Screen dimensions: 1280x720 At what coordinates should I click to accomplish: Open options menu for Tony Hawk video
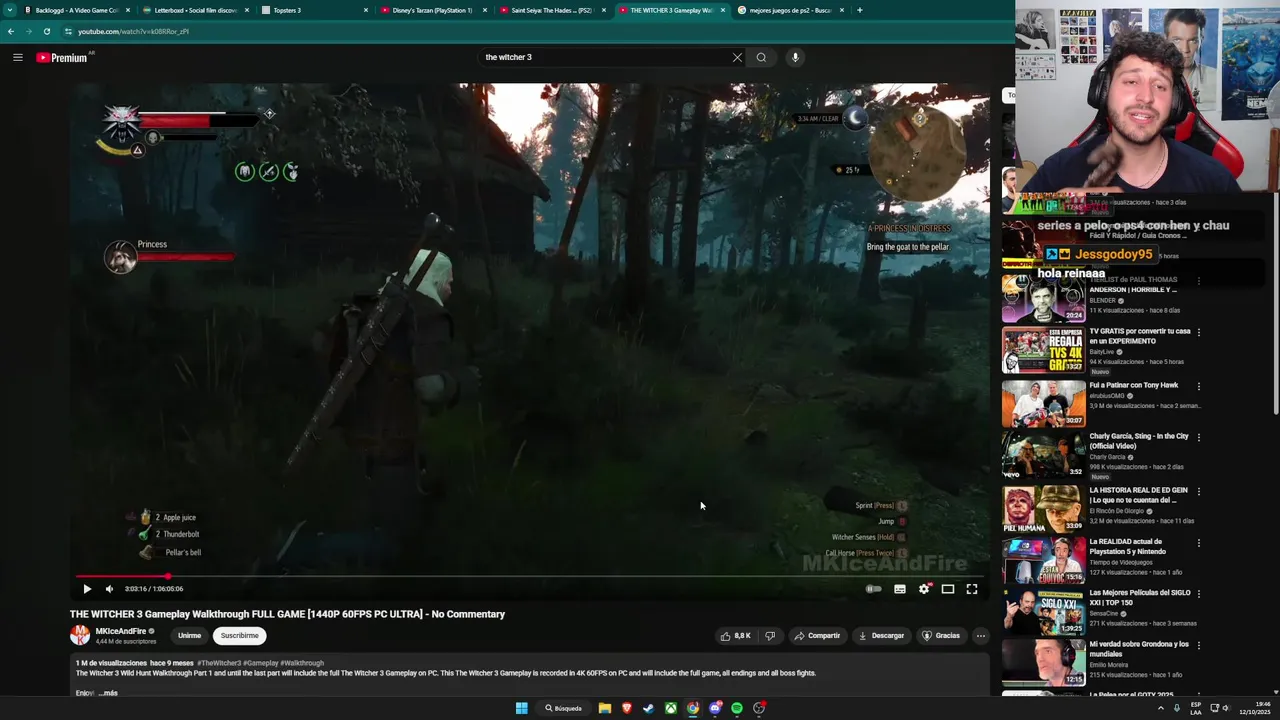pyautogui.click(x=1199, y=386)
